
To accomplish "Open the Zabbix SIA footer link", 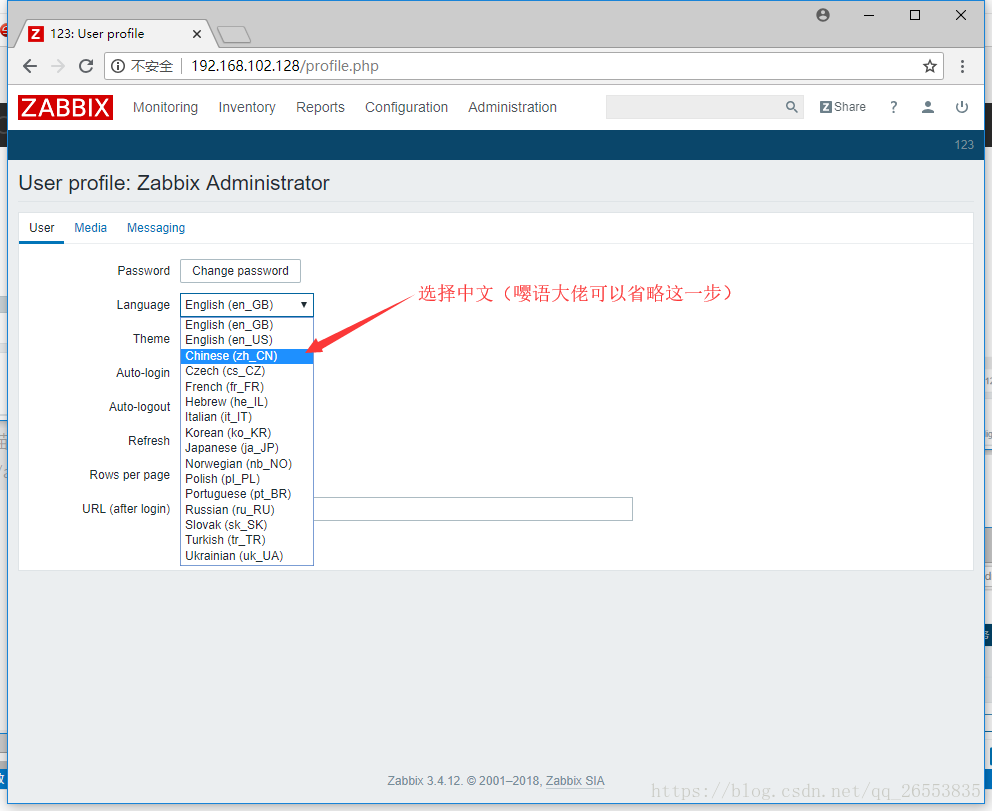I will [x=575, y=781].
